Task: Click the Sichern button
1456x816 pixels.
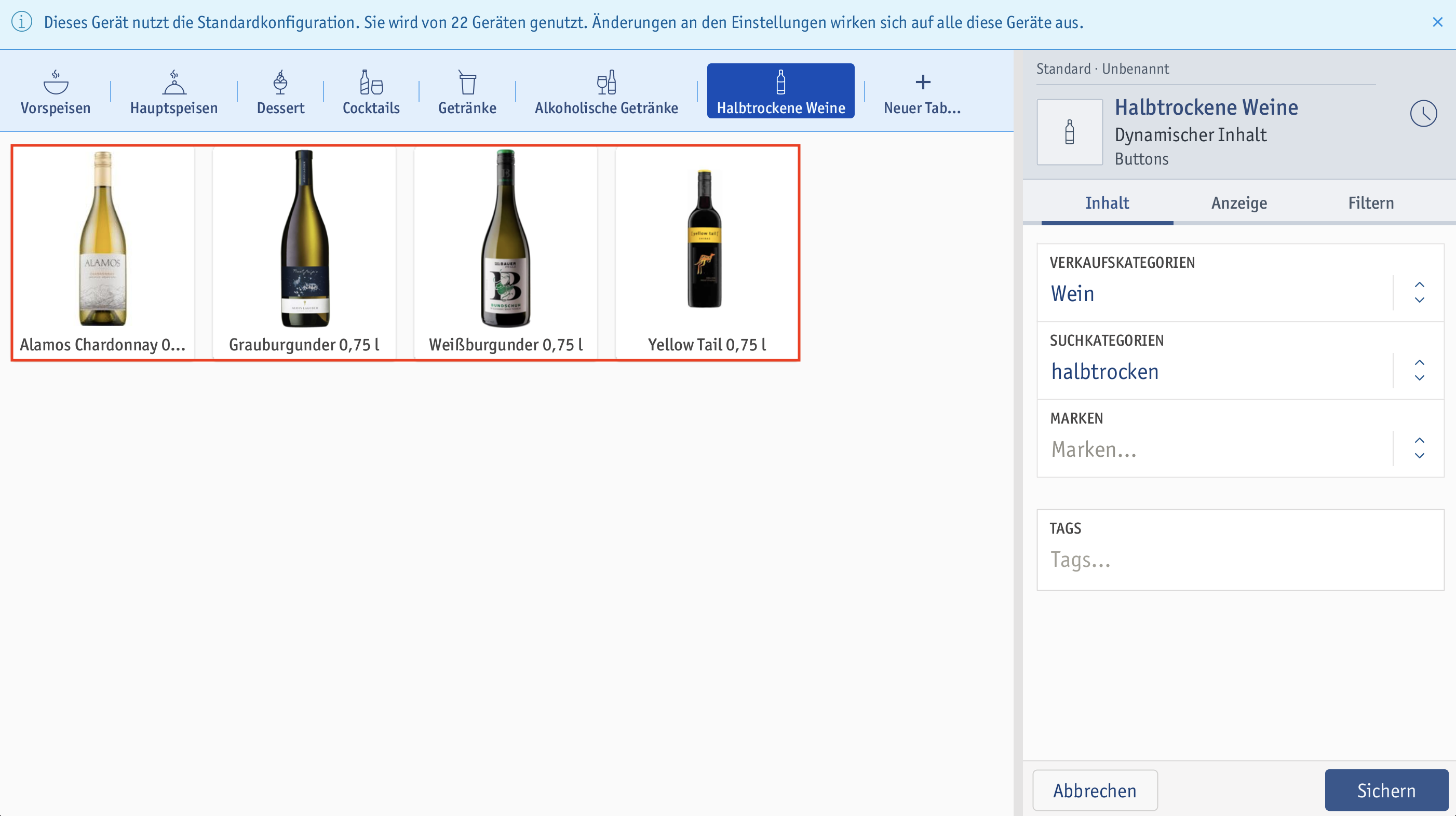Action: [1386, 790]
